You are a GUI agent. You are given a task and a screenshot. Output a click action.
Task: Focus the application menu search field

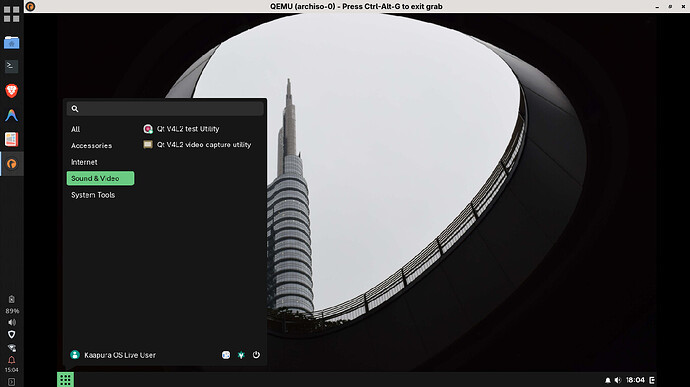165,108
